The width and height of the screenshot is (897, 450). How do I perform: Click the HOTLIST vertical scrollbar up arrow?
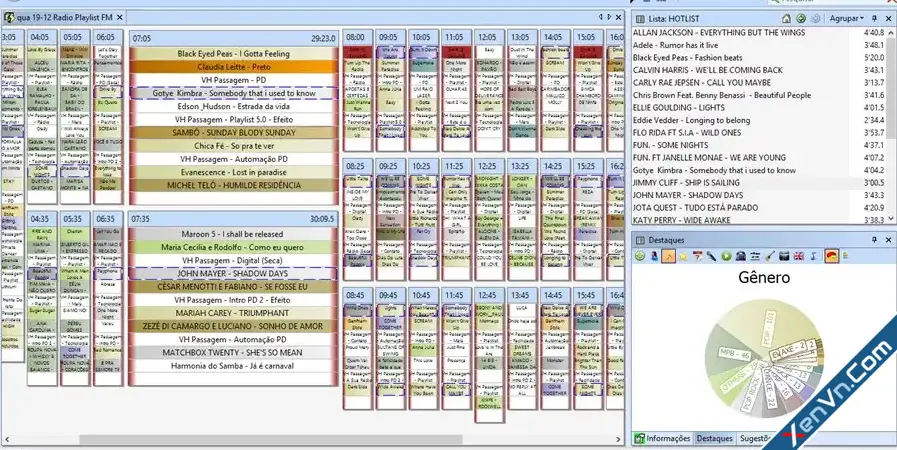tap(891, 31)
